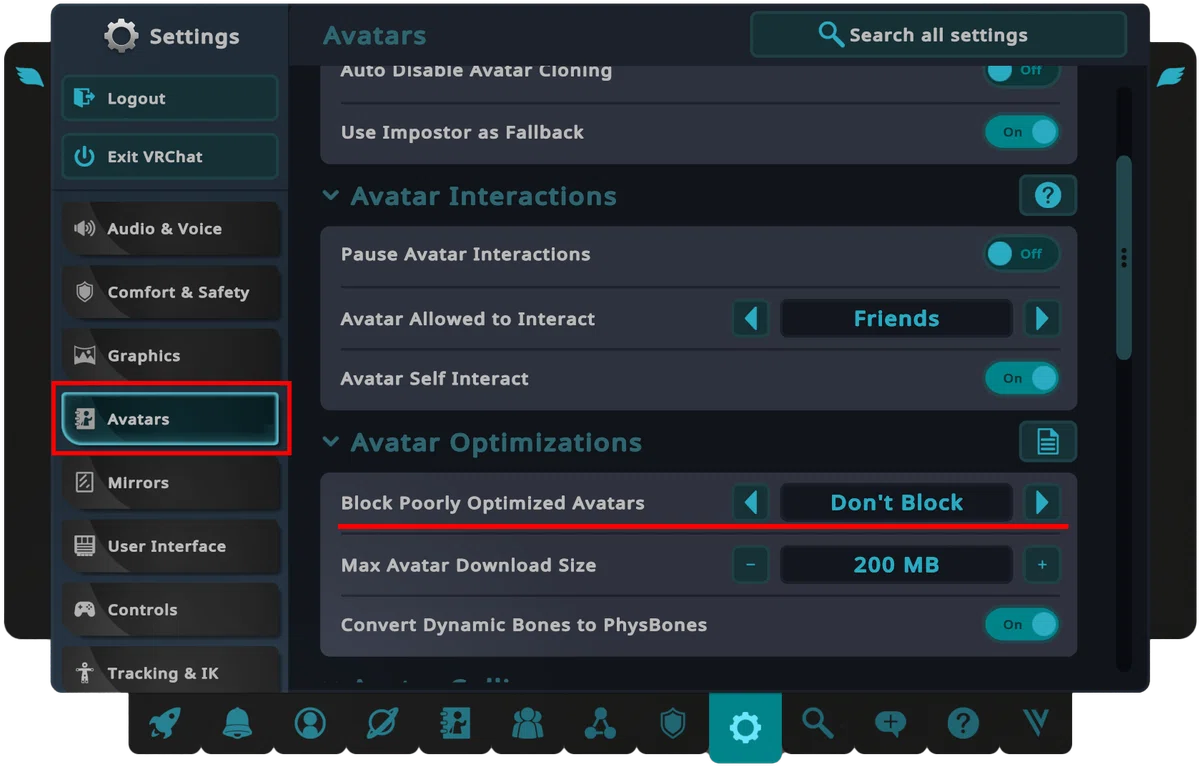Open the magnifier Search icon in bottom bar

pyautogui.click(x=818, y=723)
